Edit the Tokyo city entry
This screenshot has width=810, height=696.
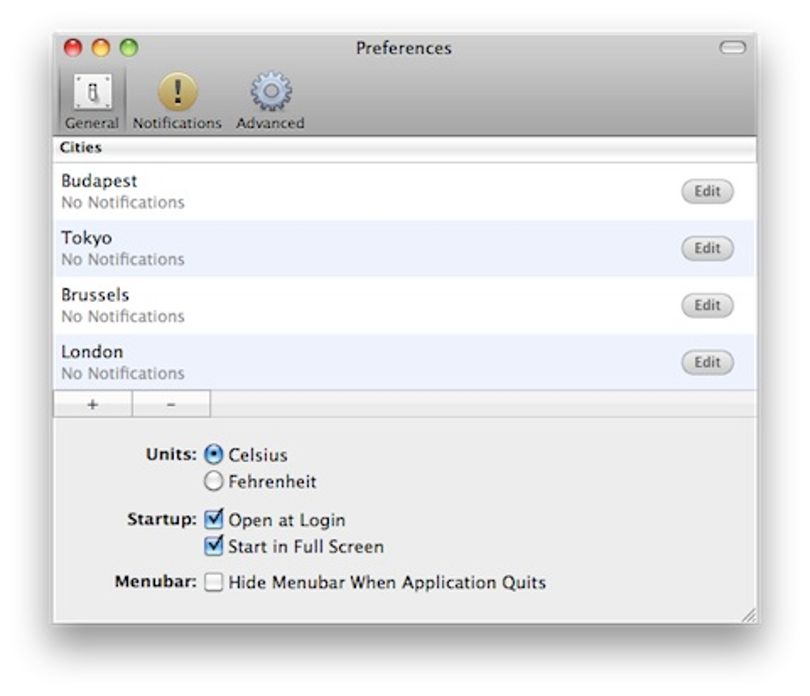[707, 249]
